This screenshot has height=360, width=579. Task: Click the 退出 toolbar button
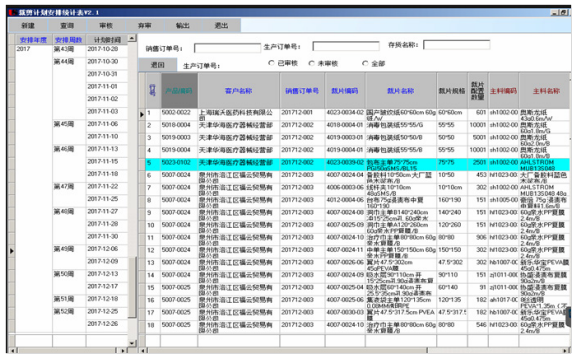(221, 25)
